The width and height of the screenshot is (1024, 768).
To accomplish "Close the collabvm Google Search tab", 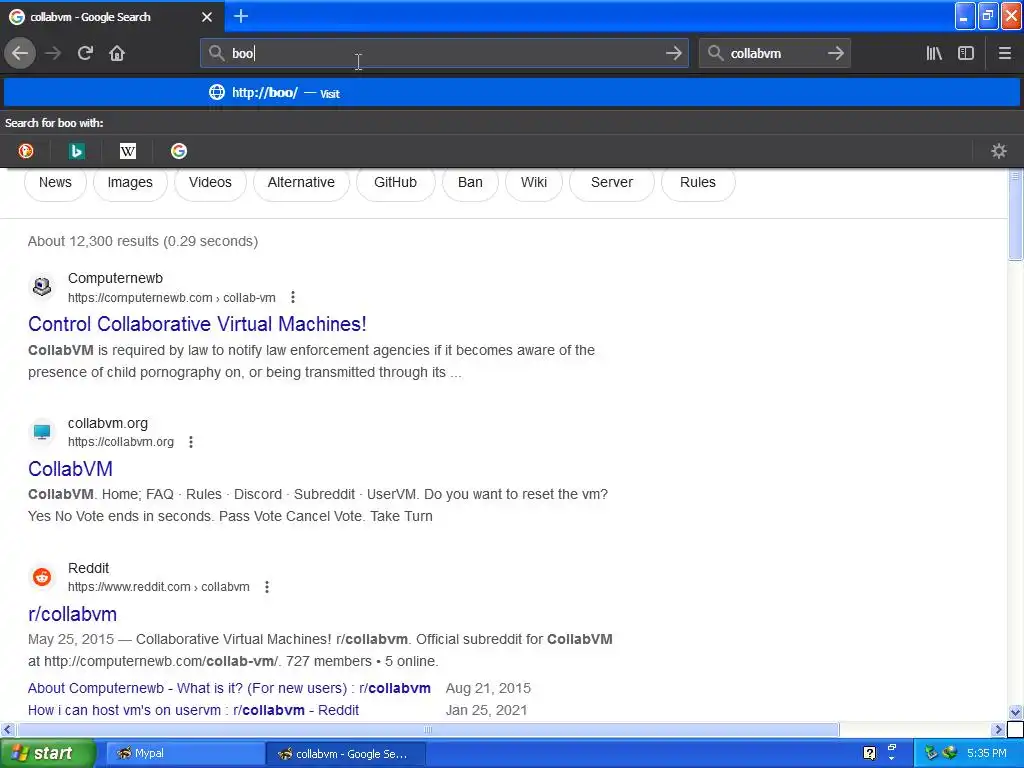I will (x=207, y=17).
